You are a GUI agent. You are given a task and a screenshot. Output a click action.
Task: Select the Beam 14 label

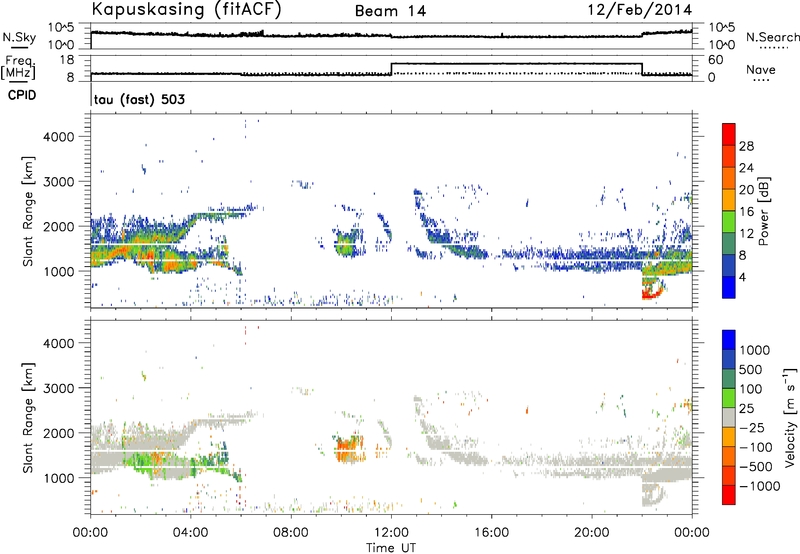[390, 11]
